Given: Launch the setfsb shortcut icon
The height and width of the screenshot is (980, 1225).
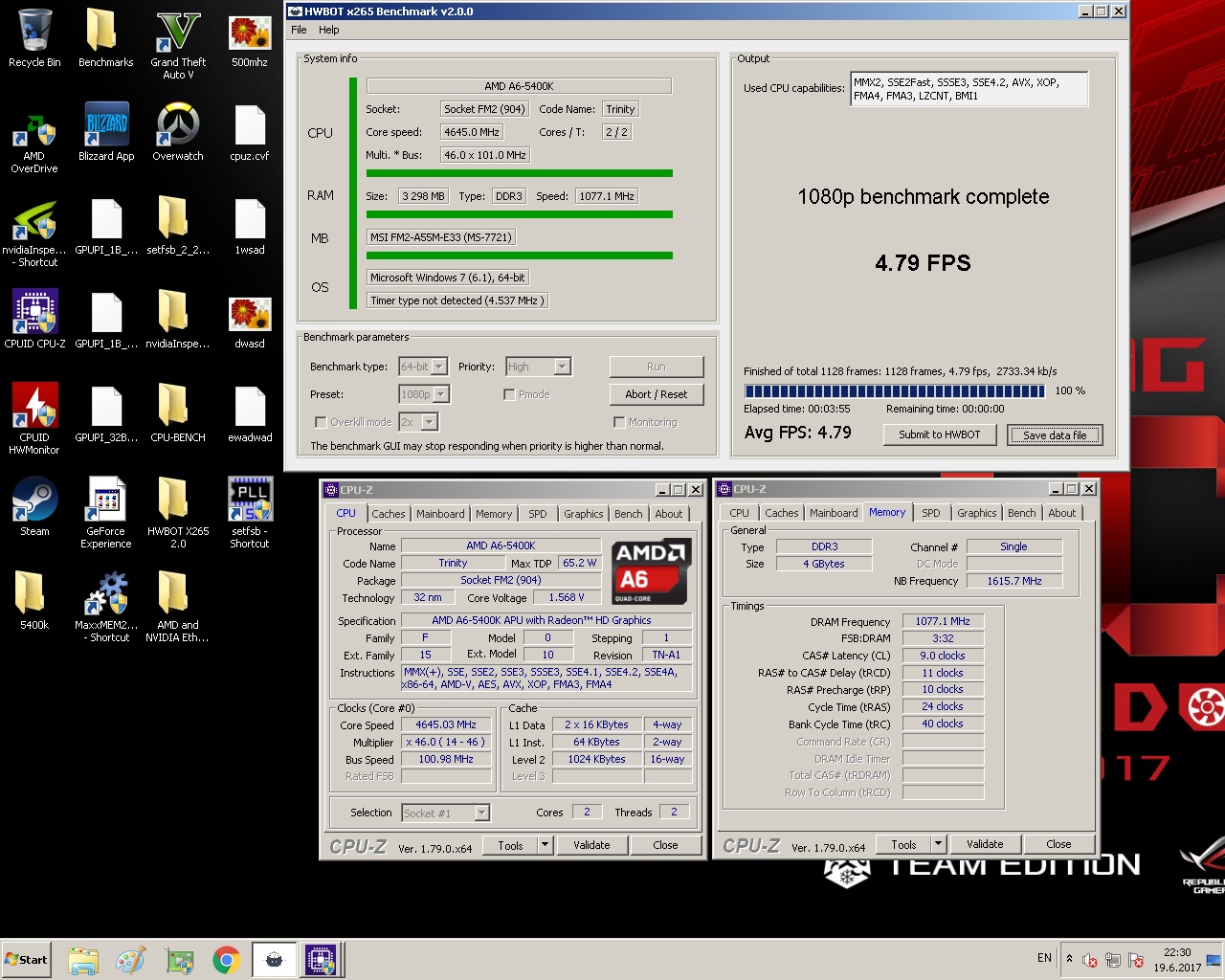Looking at the screenshot, I should [x=250, y=512].
